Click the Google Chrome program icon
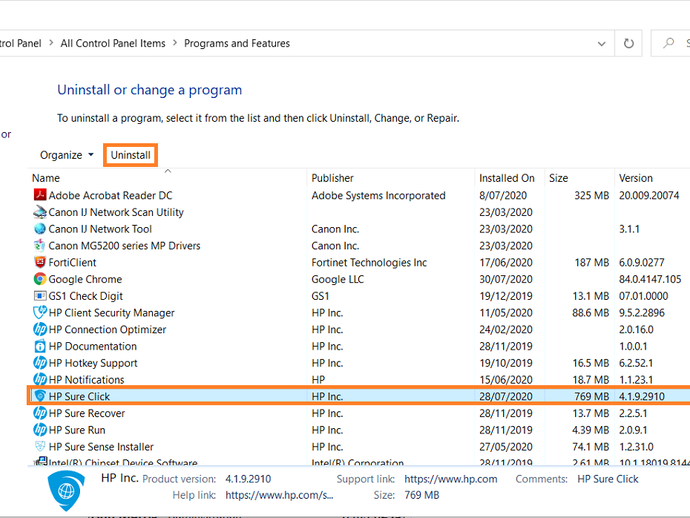This screenshot has height=518, width=690. click(40, 279)
